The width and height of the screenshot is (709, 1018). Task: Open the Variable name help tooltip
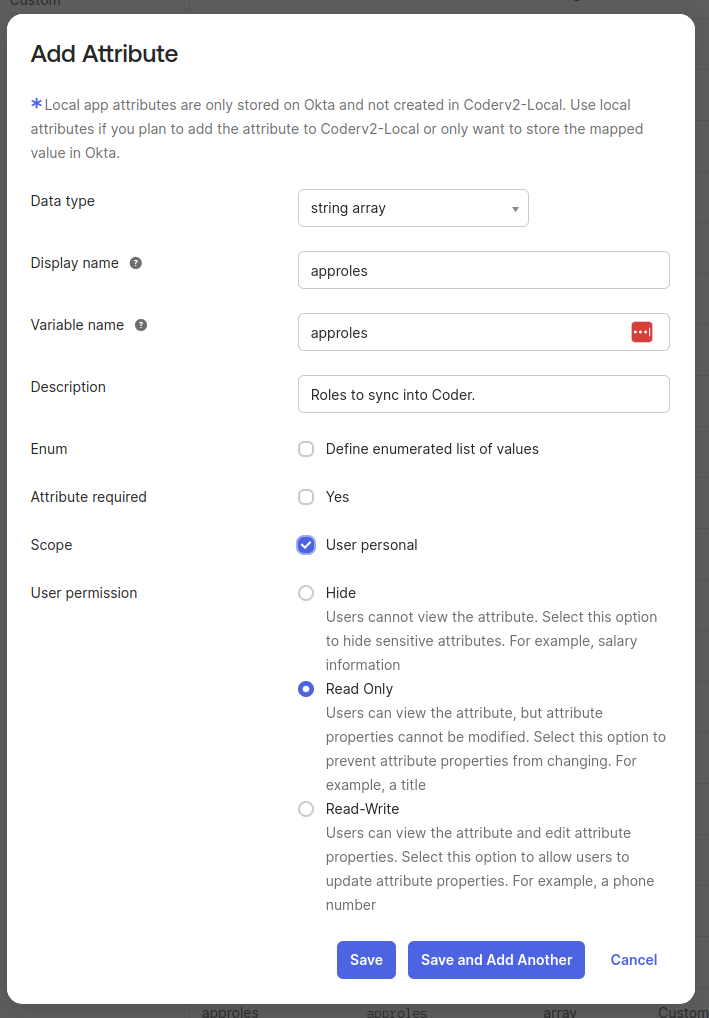[x=140, y=325]
